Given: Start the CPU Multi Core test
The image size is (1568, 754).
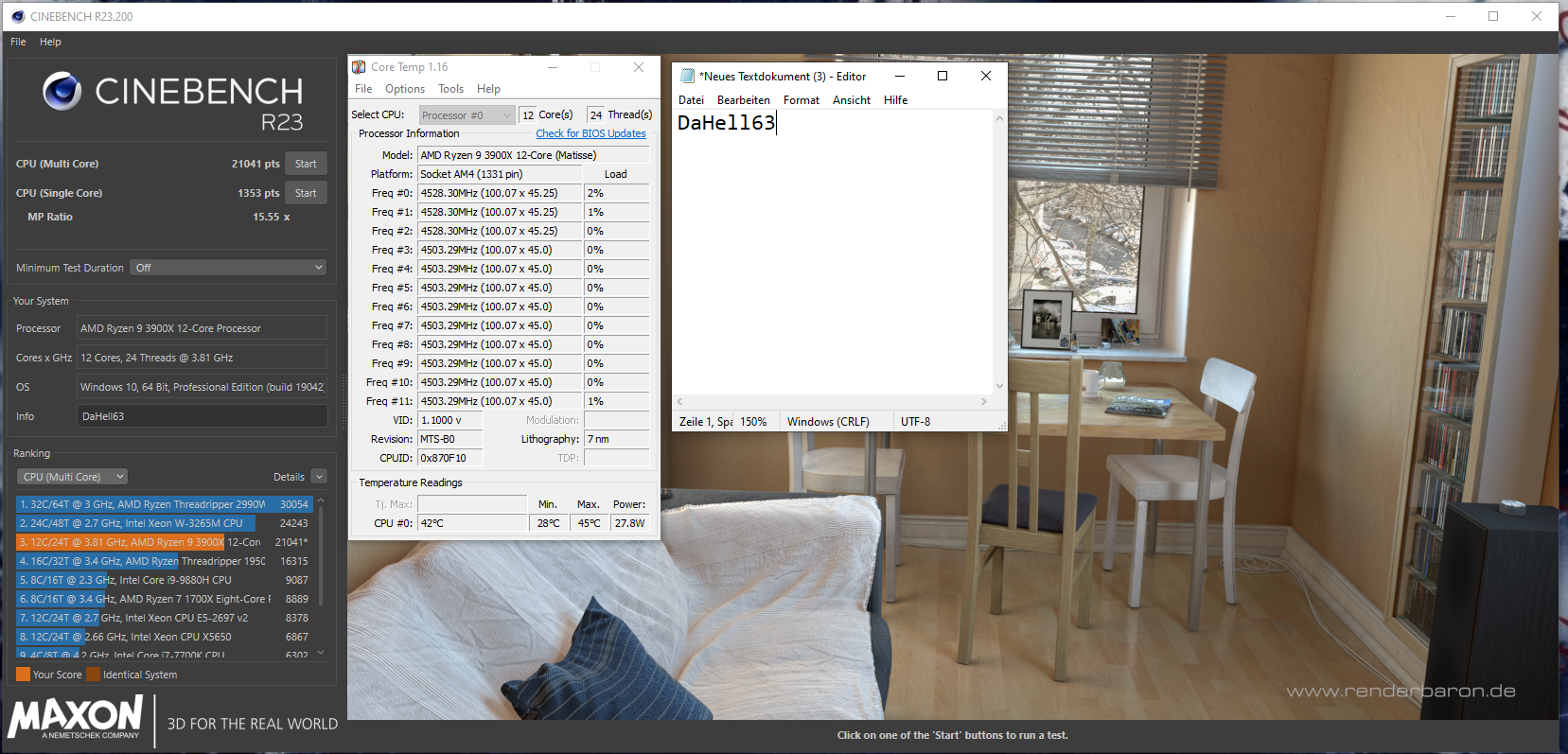Looking at the screenshot, I should [306, 164].
